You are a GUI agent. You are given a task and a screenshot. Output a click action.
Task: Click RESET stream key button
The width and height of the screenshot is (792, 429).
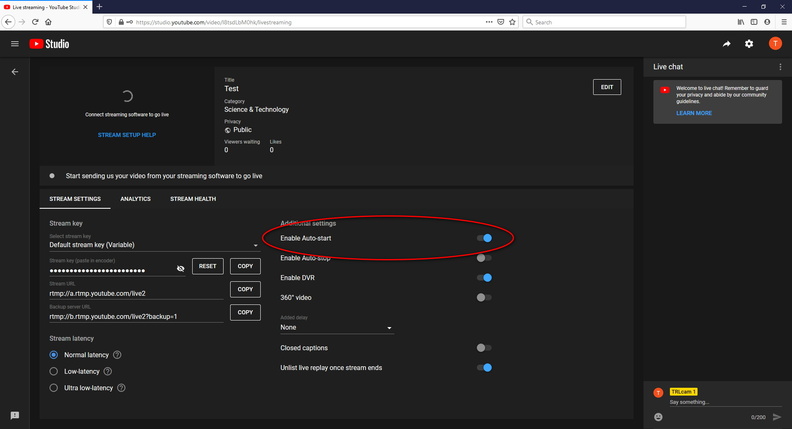click(x=208, y=266)
